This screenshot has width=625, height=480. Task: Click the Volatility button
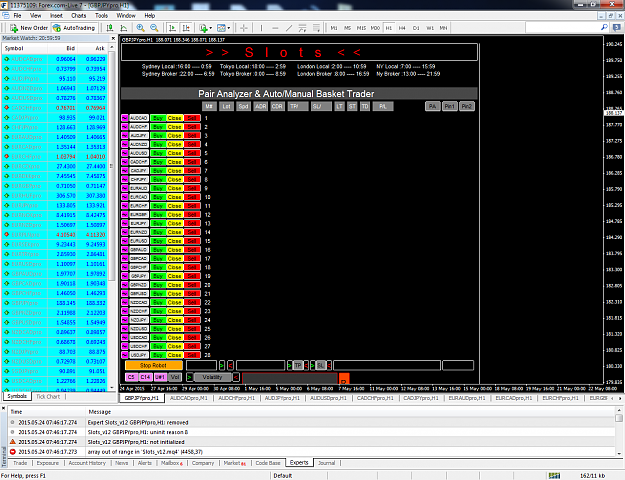click(212, 377)
